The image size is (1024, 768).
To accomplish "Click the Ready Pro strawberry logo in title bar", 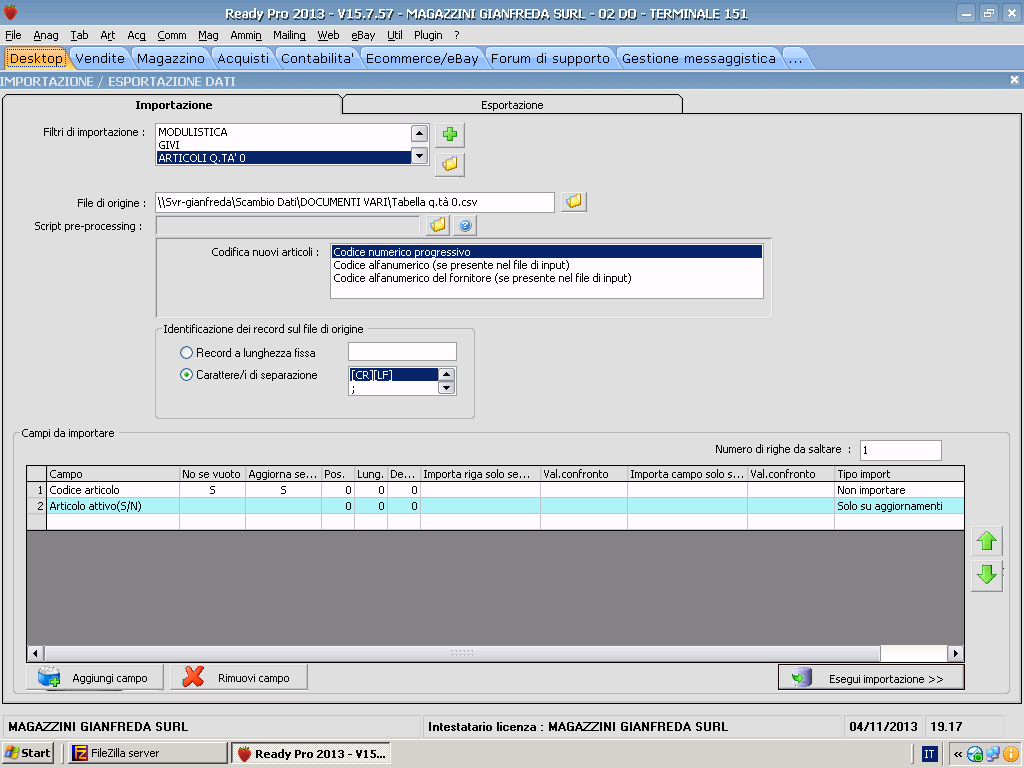I will pyautogui.click(x=11, y=12).
